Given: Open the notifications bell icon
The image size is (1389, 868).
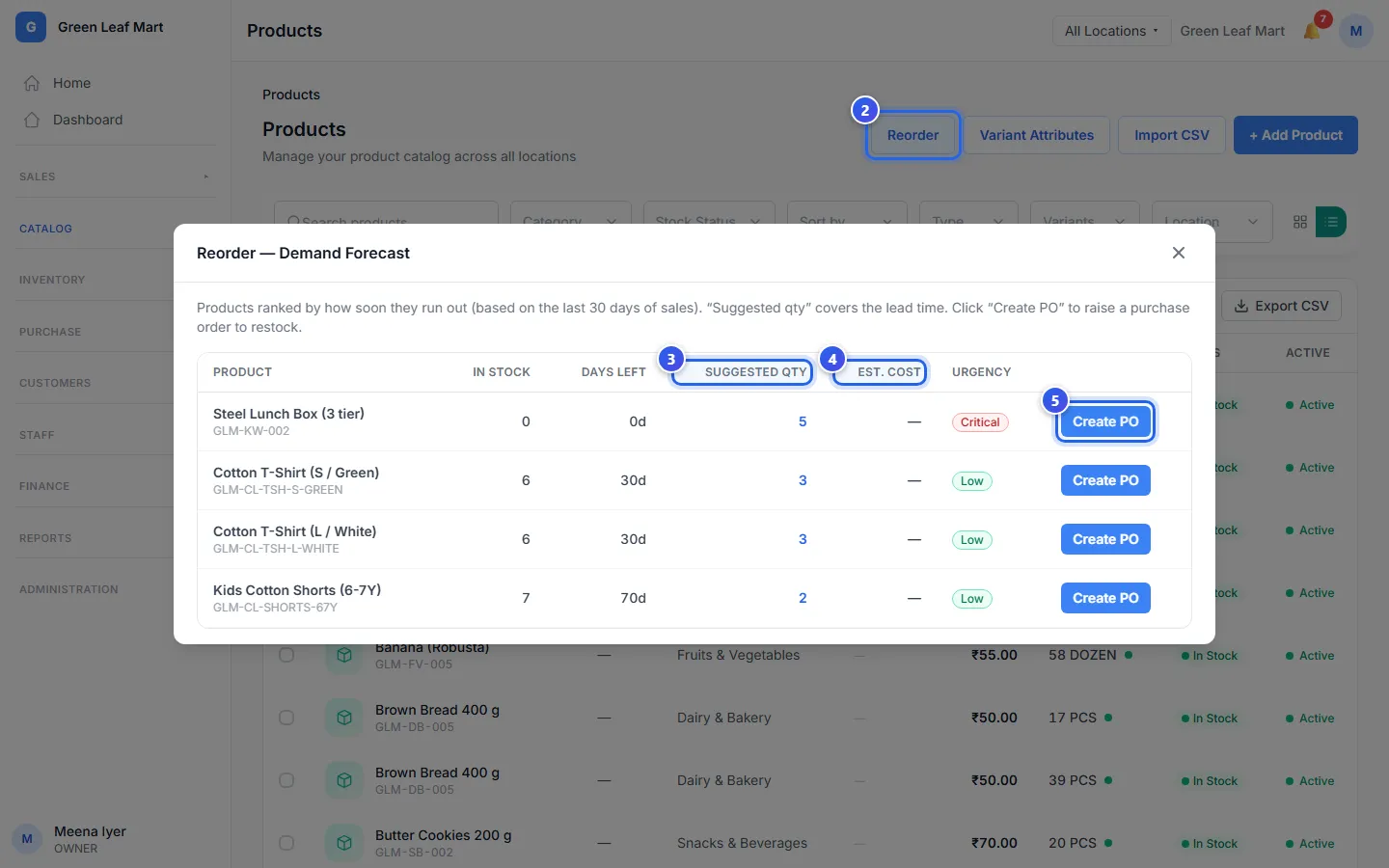Looking at the screenshot, I should pyautogui.click(x=1312, y=31).
